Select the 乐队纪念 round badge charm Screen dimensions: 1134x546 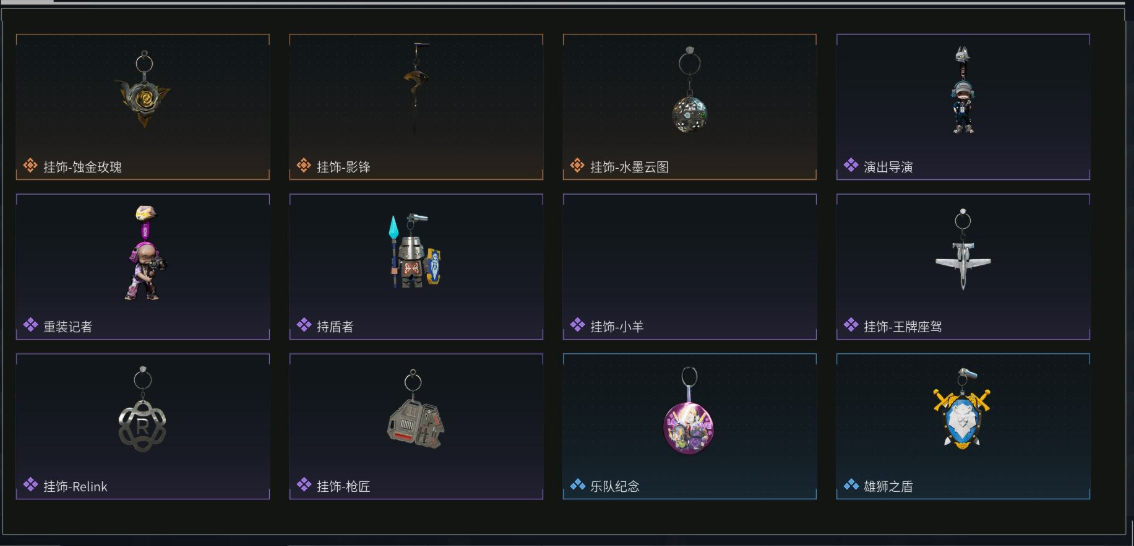[x=688, y=411]
